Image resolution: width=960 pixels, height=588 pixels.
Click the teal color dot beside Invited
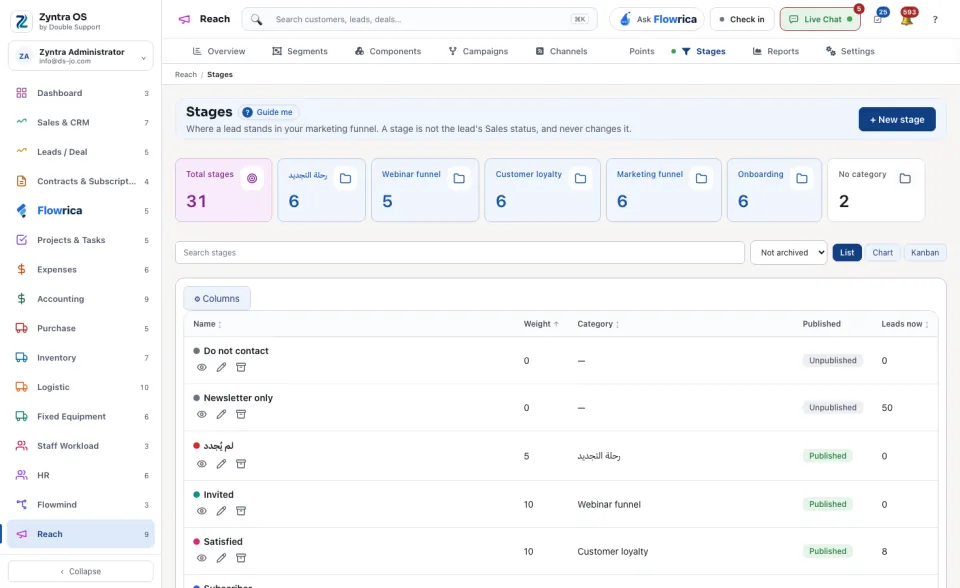coord(197,494)
